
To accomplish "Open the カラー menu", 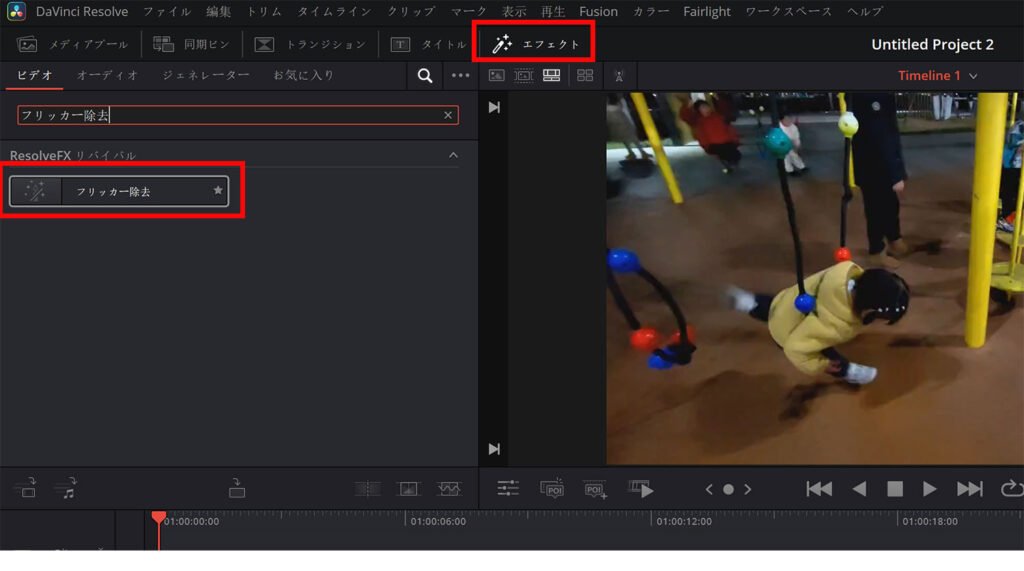I will tap(651, 12).
